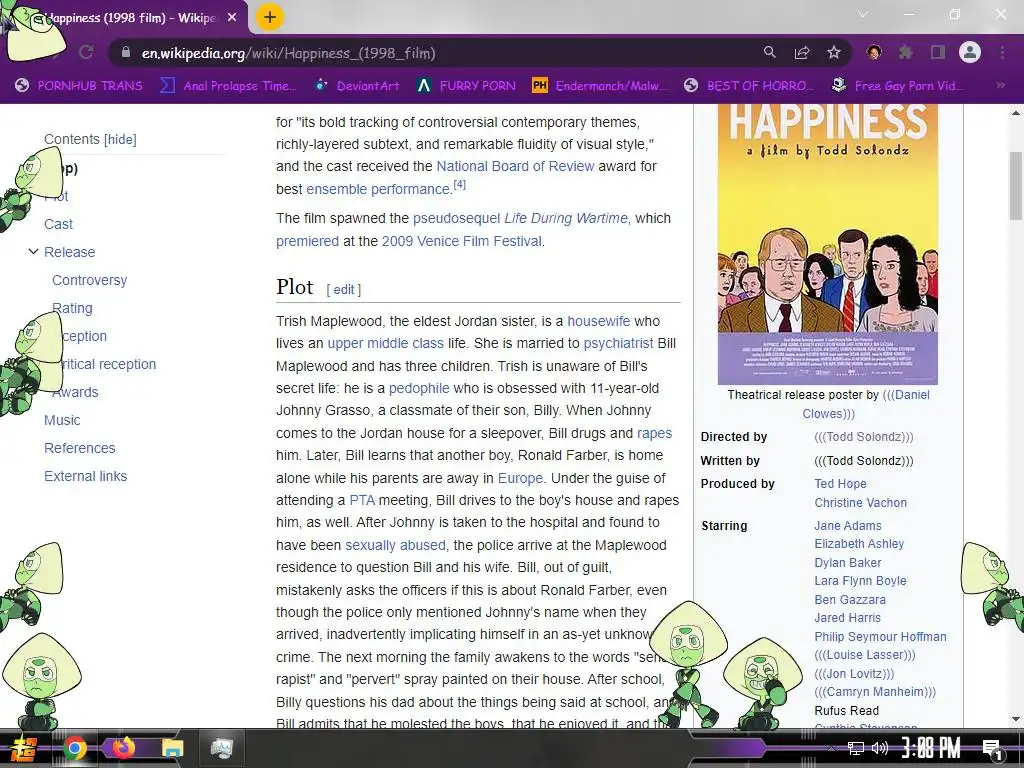The height and width of the screenshot is (768, 1024).
Task: Open the network icon in system tray
Action: [855, 748]
